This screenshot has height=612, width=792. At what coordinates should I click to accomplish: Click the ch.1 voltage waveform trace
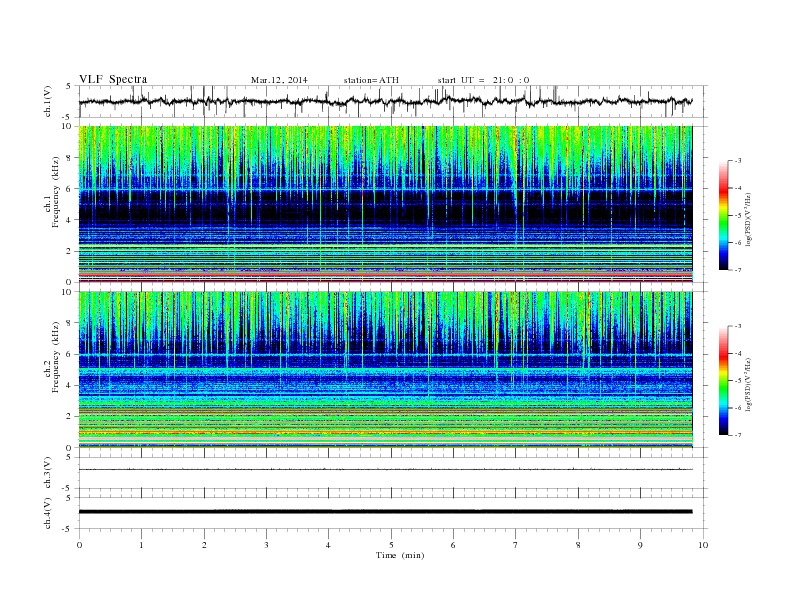[x=385, y=101]
